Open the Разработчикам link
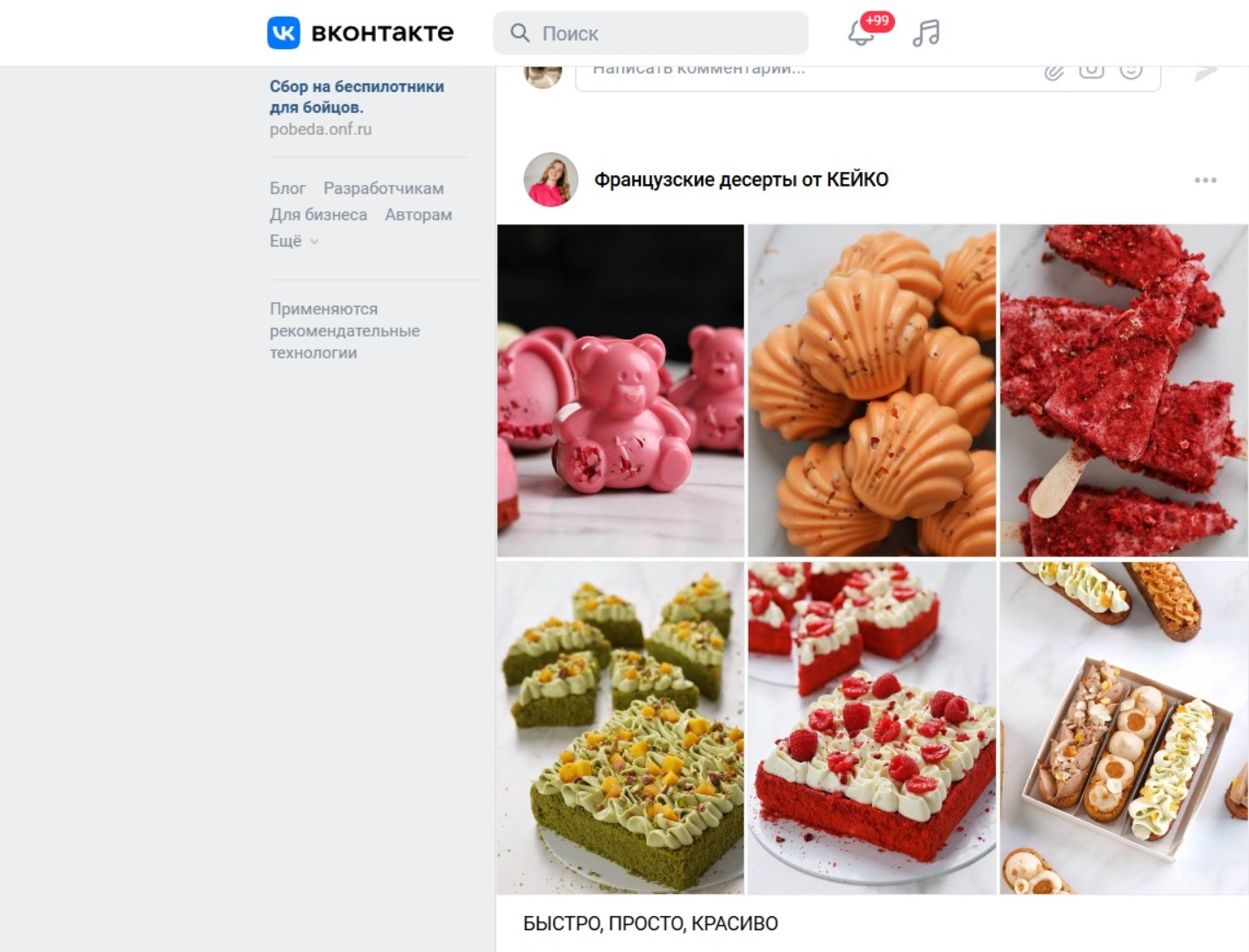This screenshot has width=1249, height=952. click(383, 188)
